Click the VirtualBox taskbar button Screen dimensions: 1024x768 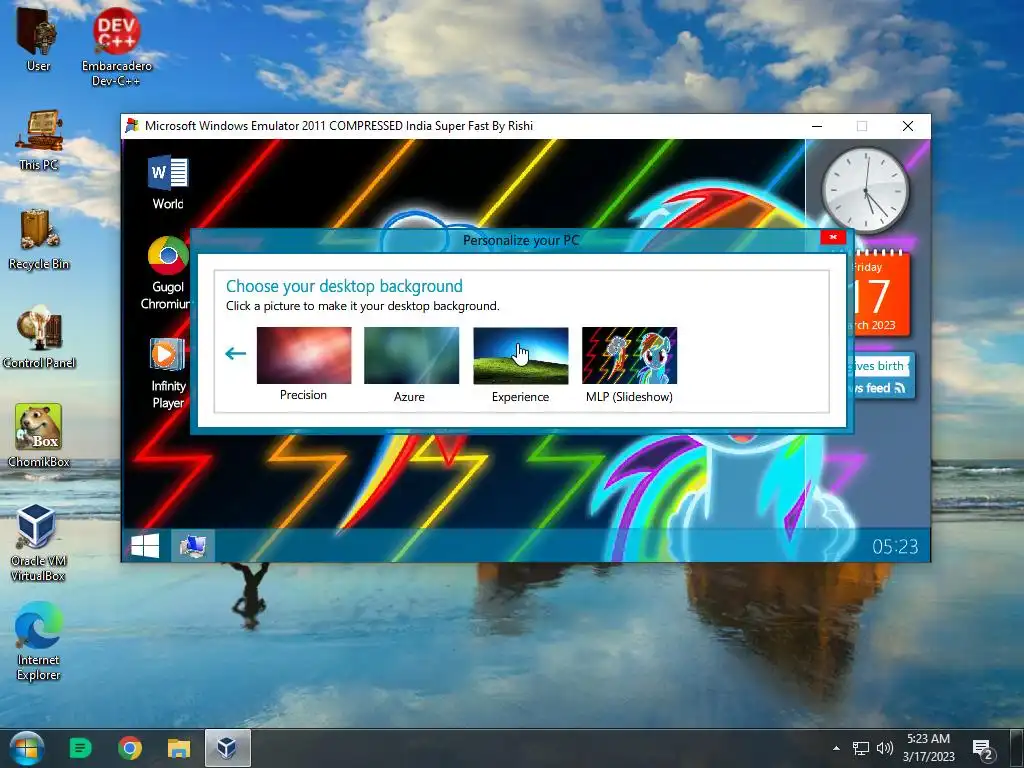click(227, 748)
